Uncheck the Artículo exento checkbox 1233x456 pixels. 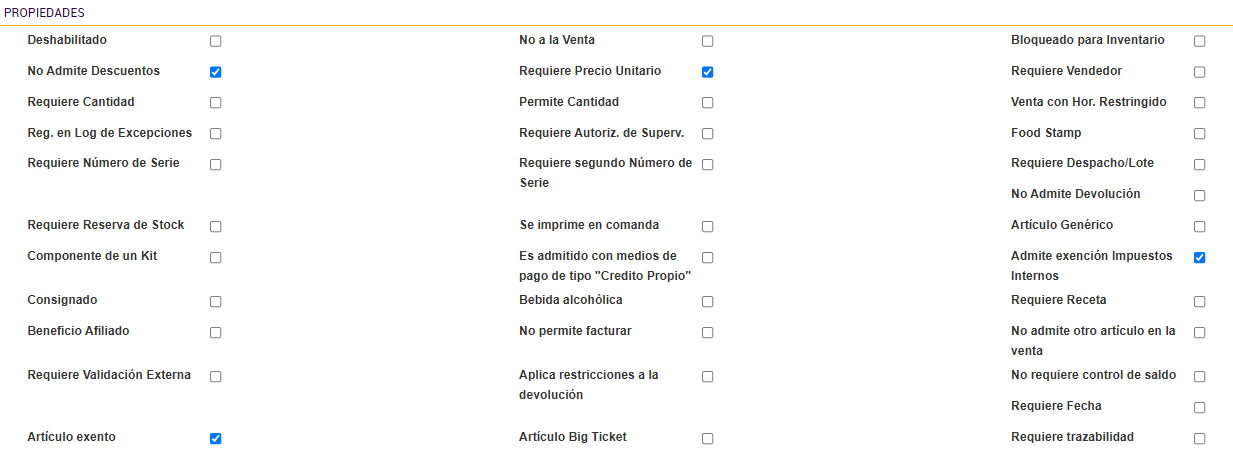pyautogui.click(x=216, y=438)
